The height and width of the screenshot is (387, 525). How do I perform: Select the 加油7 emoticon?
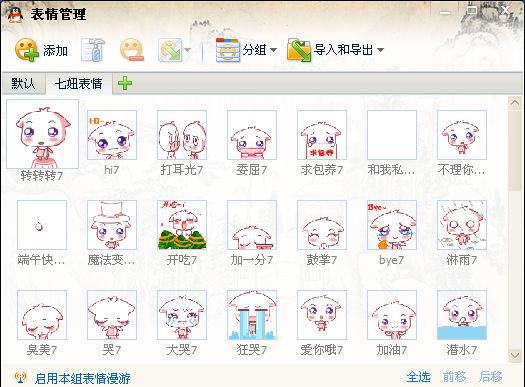point(392,315)
